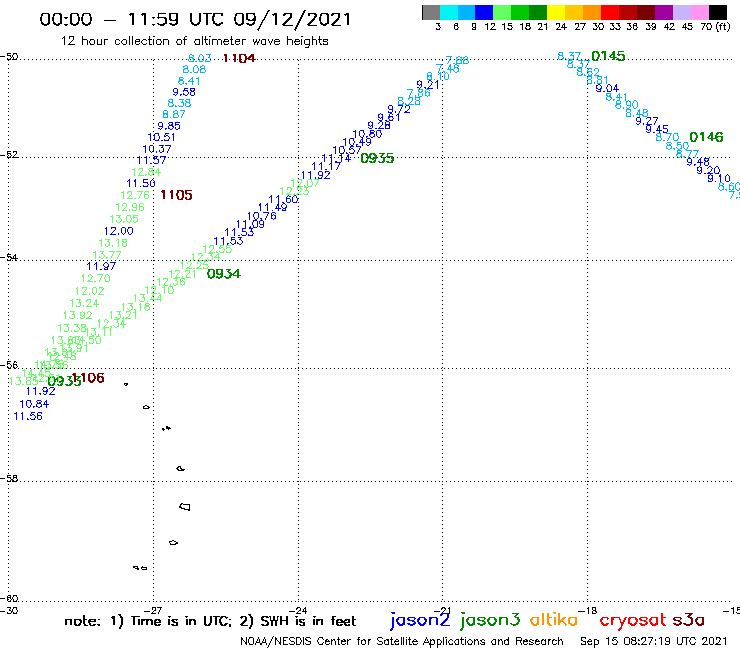Click the "12 hour collection of altimeter wave heights" subtitle
The width and height of the screenshot is (740, 650).
click(194, 41)
